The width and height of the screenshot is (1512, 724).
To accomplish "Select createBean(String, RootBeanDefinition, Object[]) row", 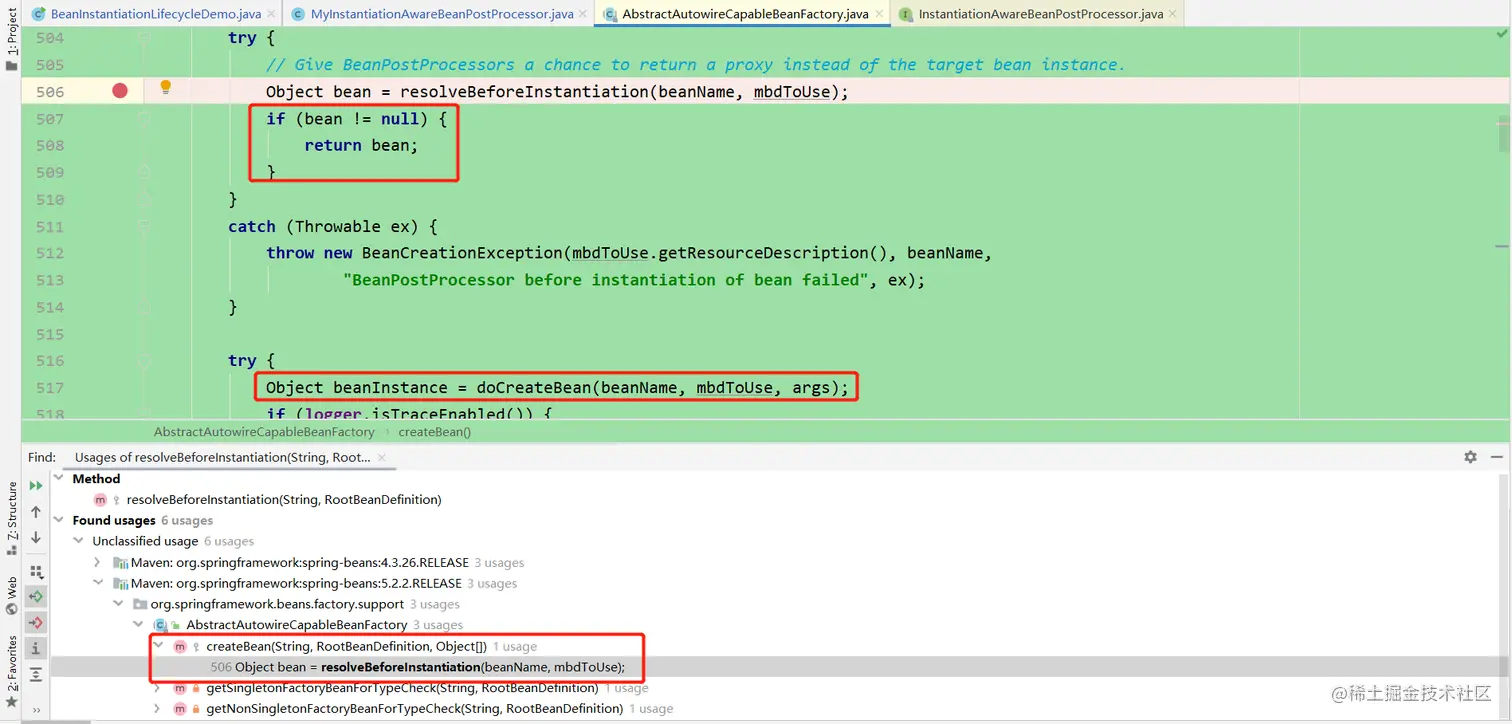I will point(347,646).
